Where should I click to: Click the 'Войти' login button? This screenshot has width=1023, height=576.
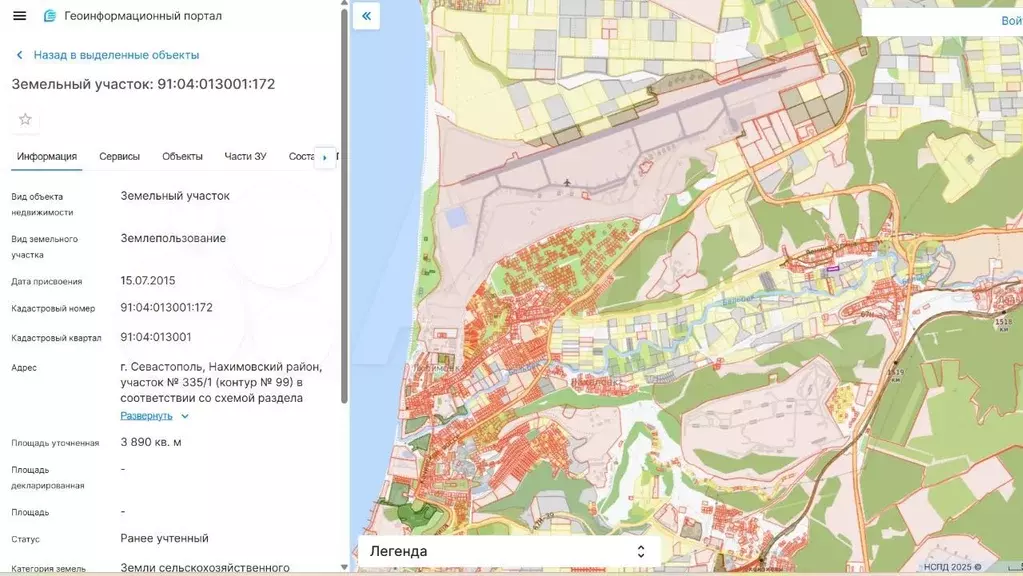tap(1010, 21)
